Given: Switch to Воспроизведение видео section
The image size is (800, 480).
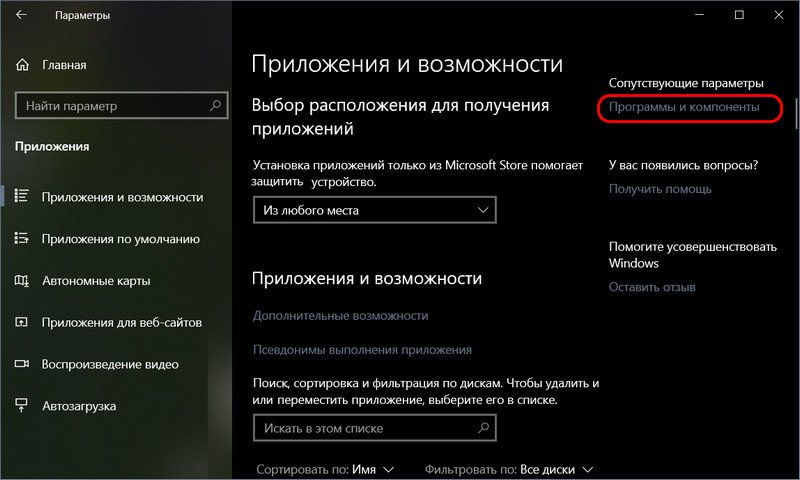Looking at the screenshot, I should pos(110,364).
